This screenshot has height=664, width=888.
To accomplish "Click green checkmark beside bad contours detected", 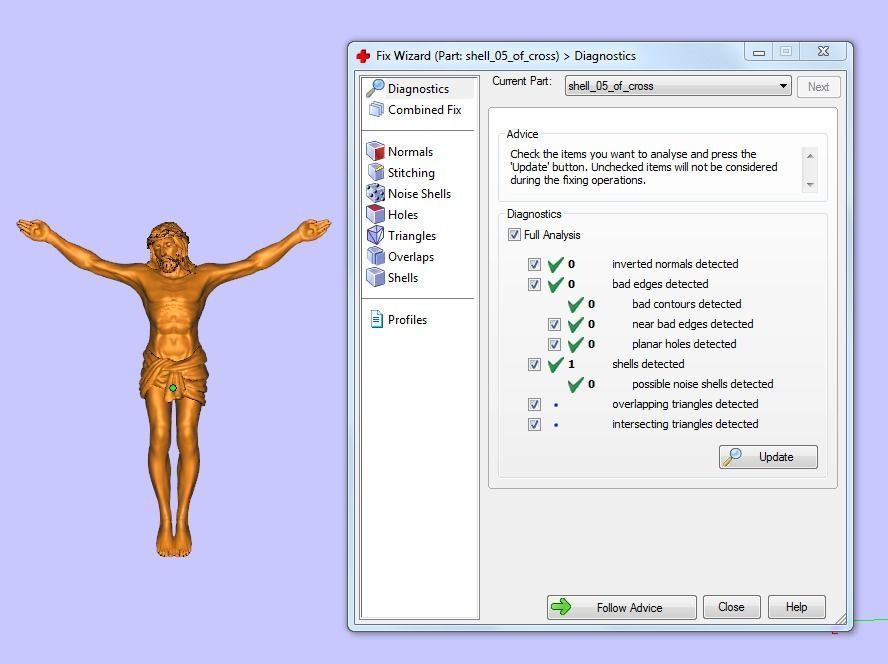I will [x=575, y=304].
